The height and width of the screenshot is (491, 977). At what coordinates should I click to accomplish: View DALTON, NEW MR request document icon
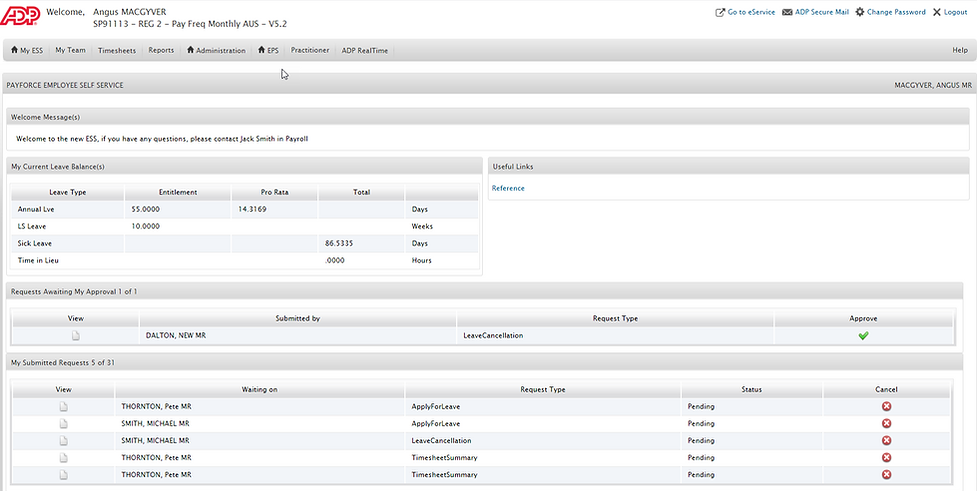[75, 336]
